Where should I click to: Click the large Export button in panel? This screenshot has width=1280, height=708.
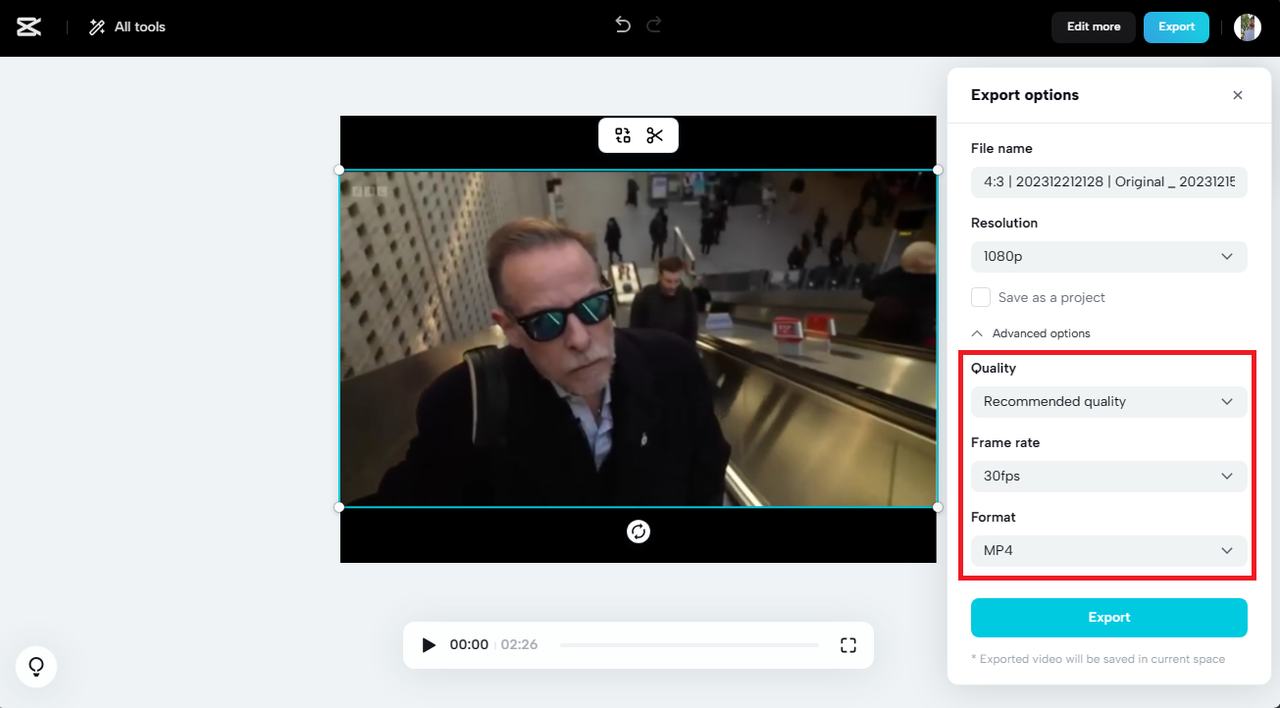click(x=1109, y=617)
